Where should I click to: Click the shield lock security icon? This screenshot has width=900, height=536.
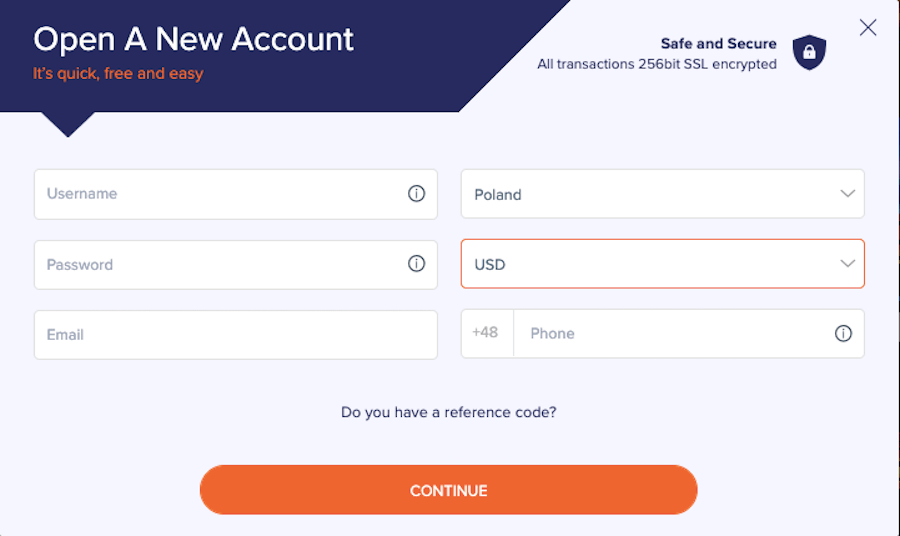[x=809, y=52]
